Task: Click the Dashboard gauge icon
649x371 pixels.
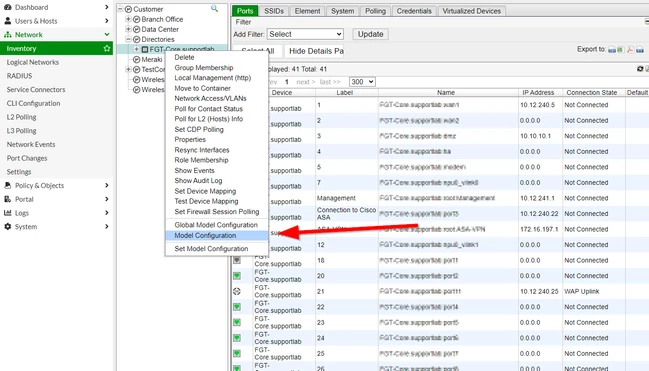Action: click(7, 7)
